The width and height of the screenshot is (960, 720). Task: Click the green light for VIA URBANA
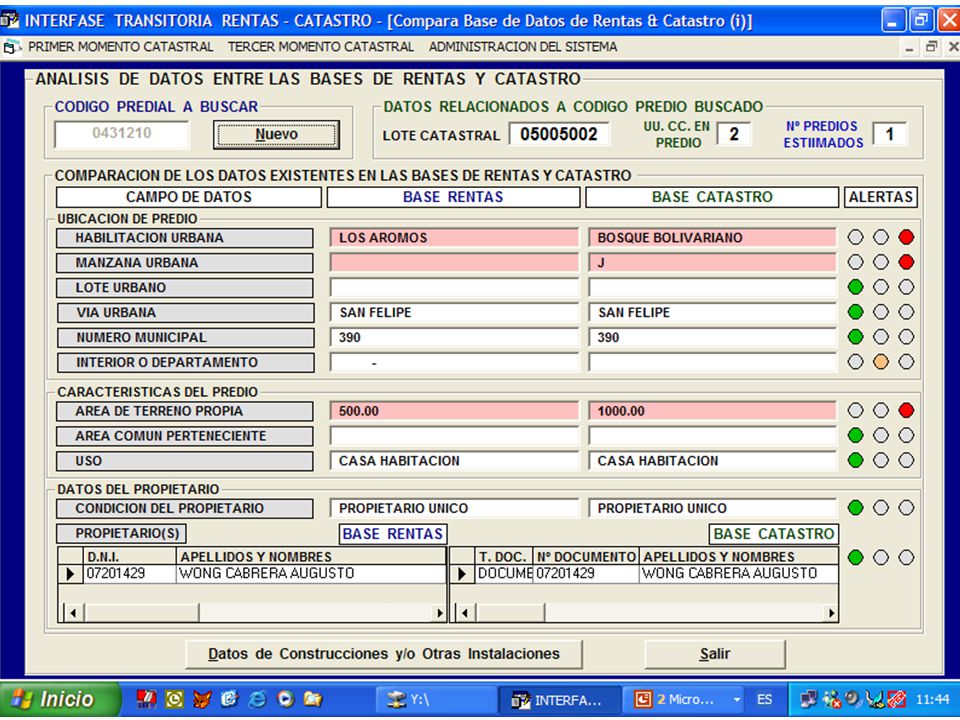(x=855, y=312)
